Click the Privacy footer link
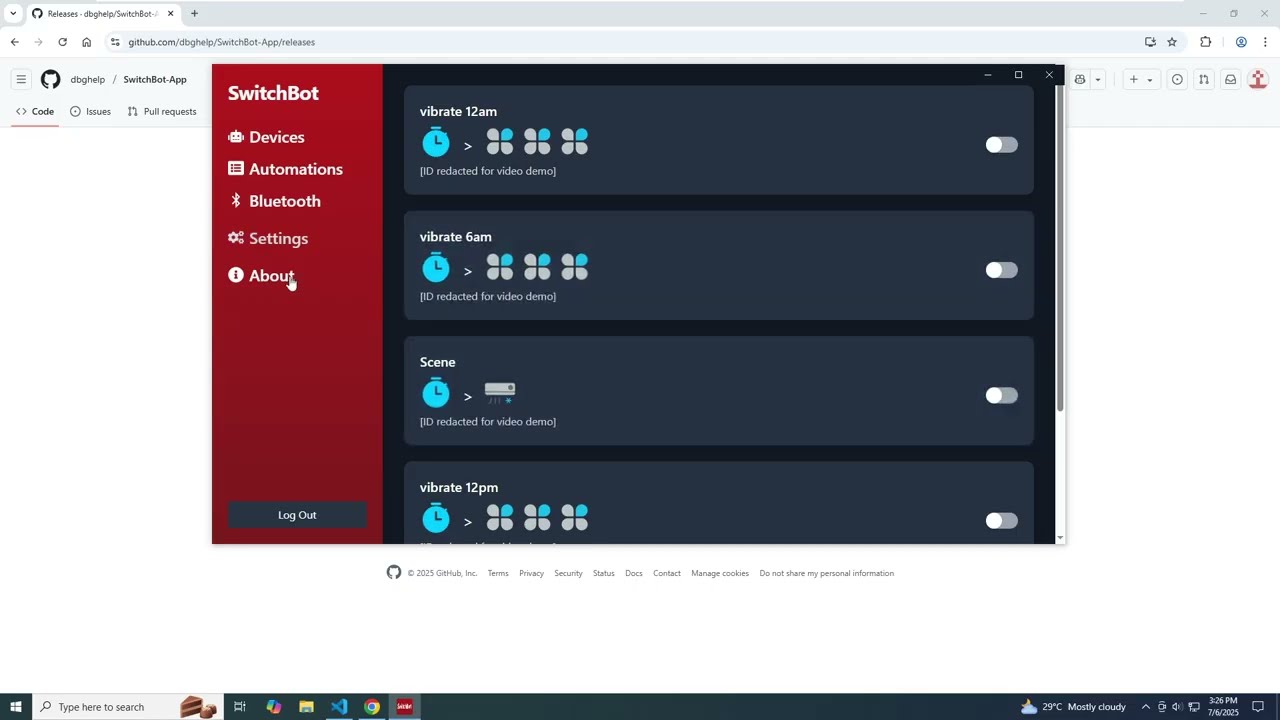The height and width of the screenshot is (720, 1280). [531, 573]
